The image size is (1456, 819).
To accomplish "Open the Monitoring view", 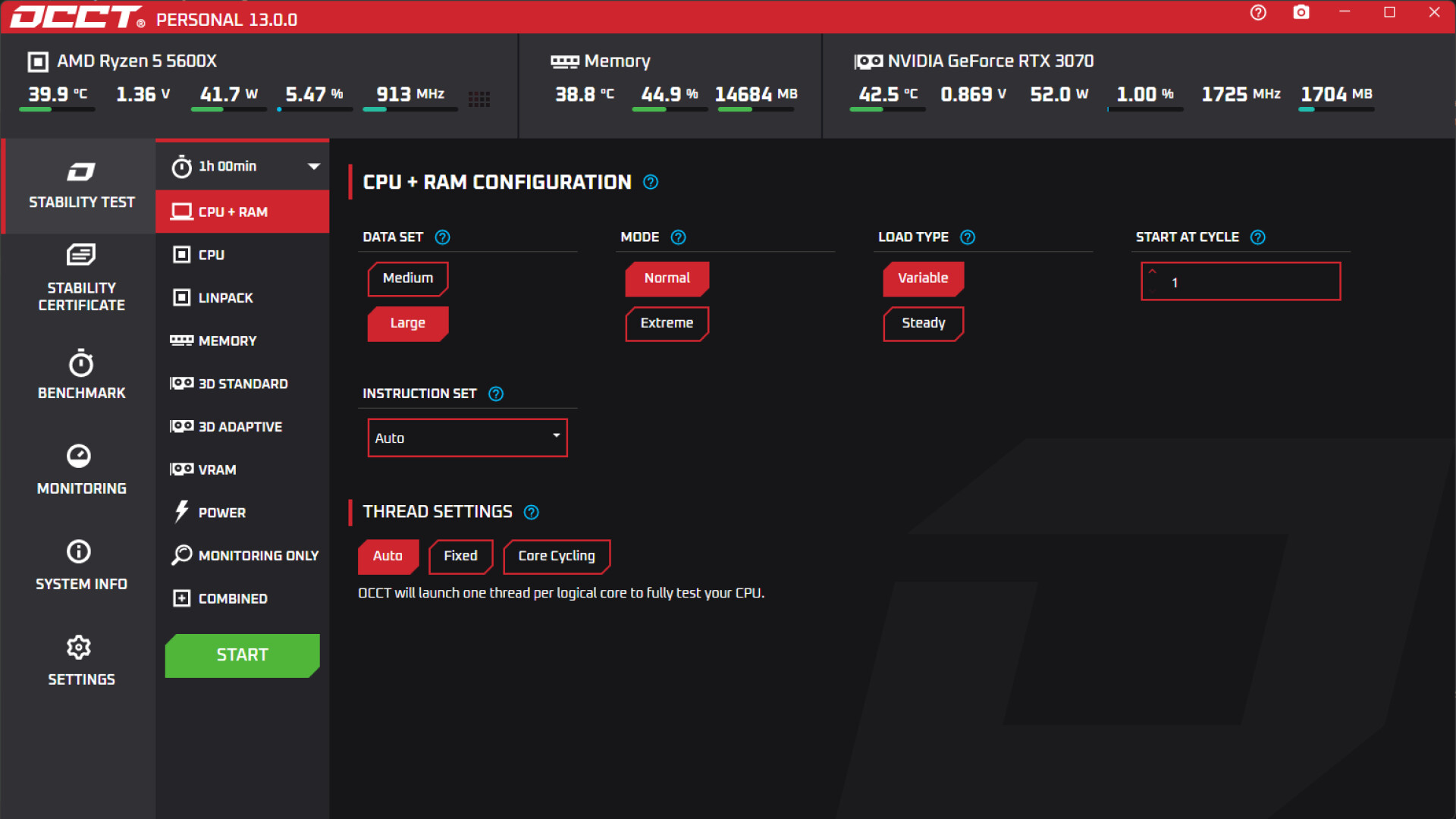I will pos(80,470).
